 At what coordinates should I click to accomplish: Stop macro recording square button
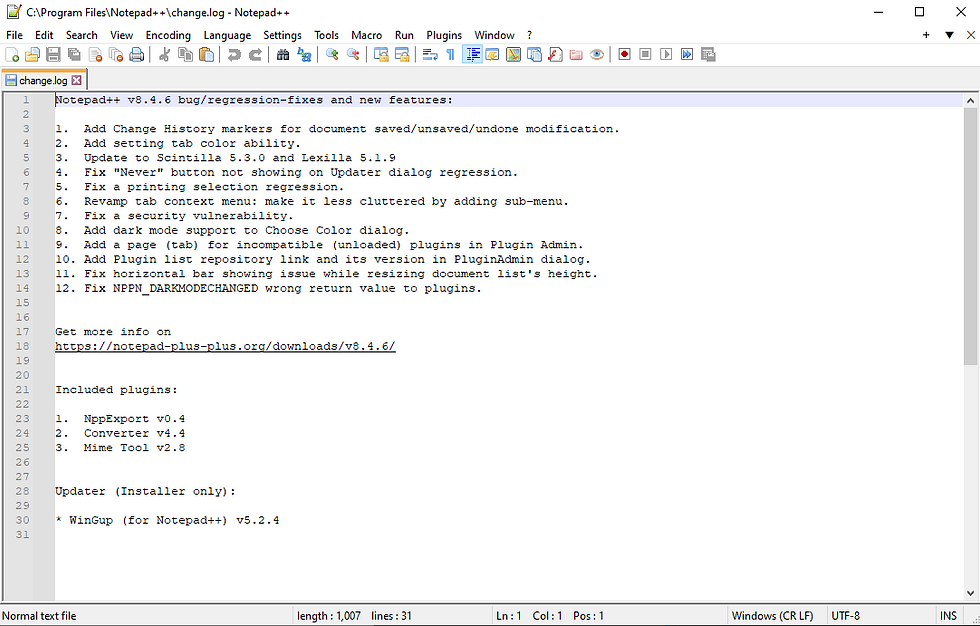click(x=646, y=55)
